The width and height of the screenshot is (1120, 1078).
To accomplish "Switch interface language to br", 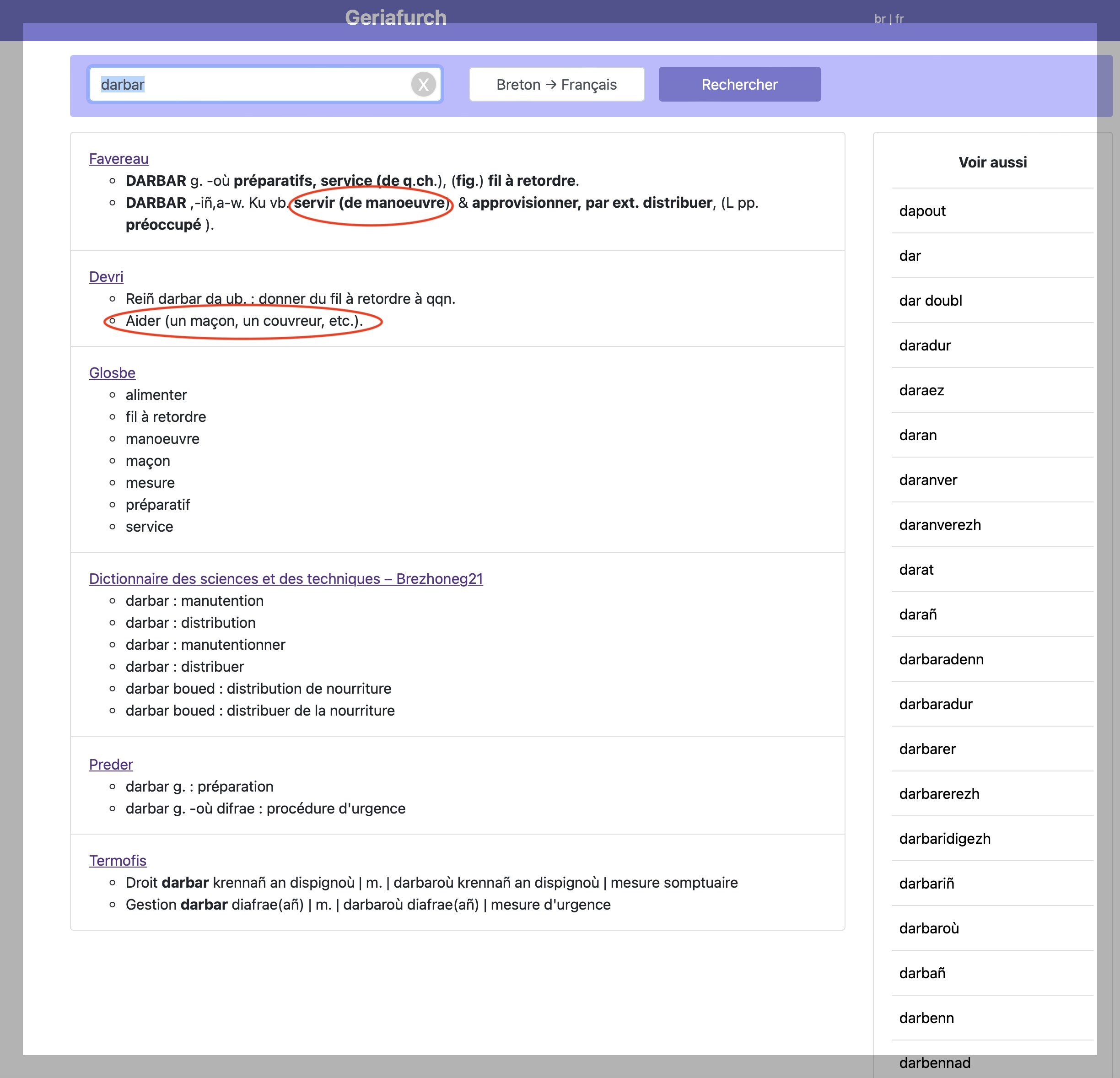I will (879, 19).
